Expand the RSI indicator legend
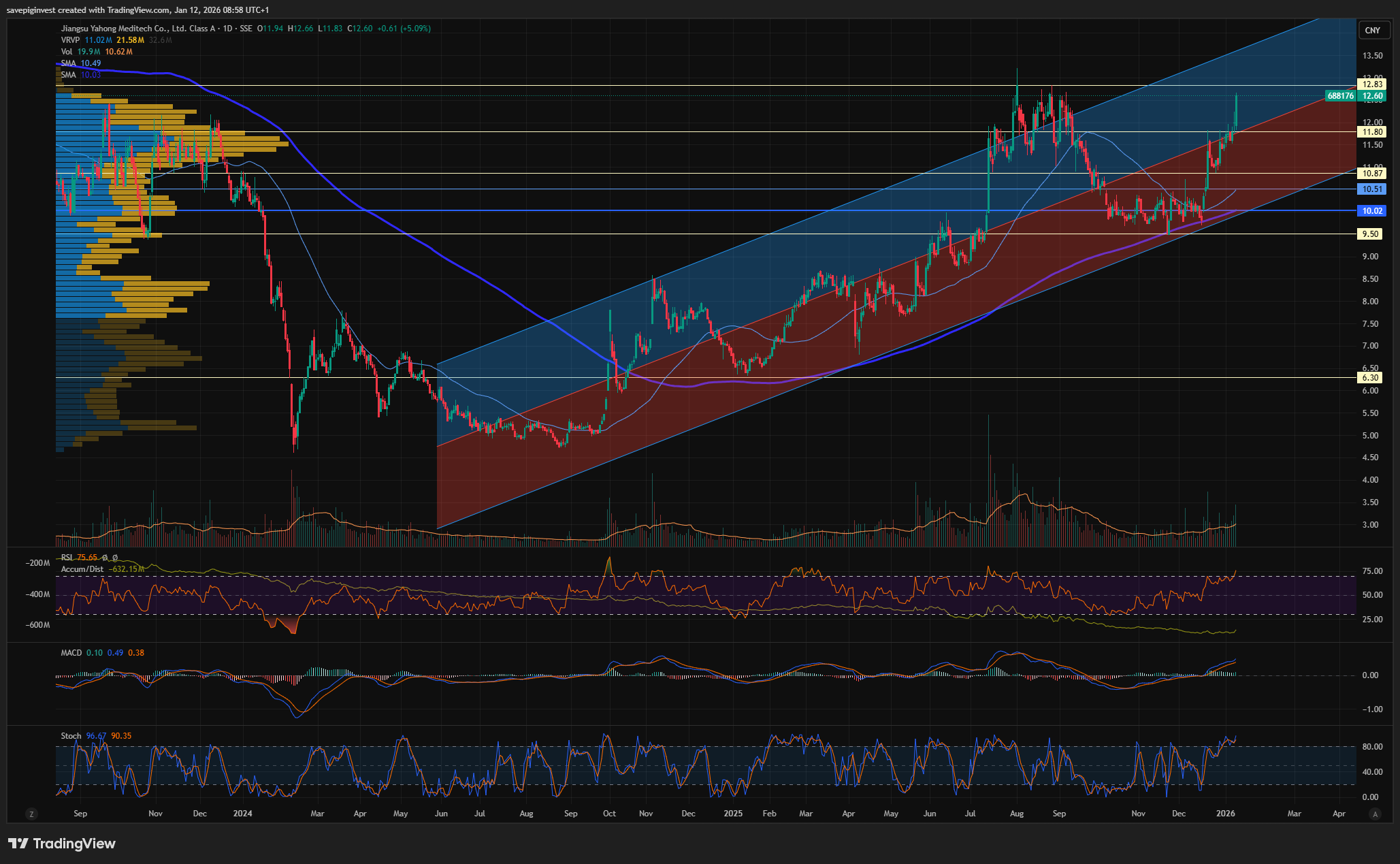 click(x=67, y=558)
